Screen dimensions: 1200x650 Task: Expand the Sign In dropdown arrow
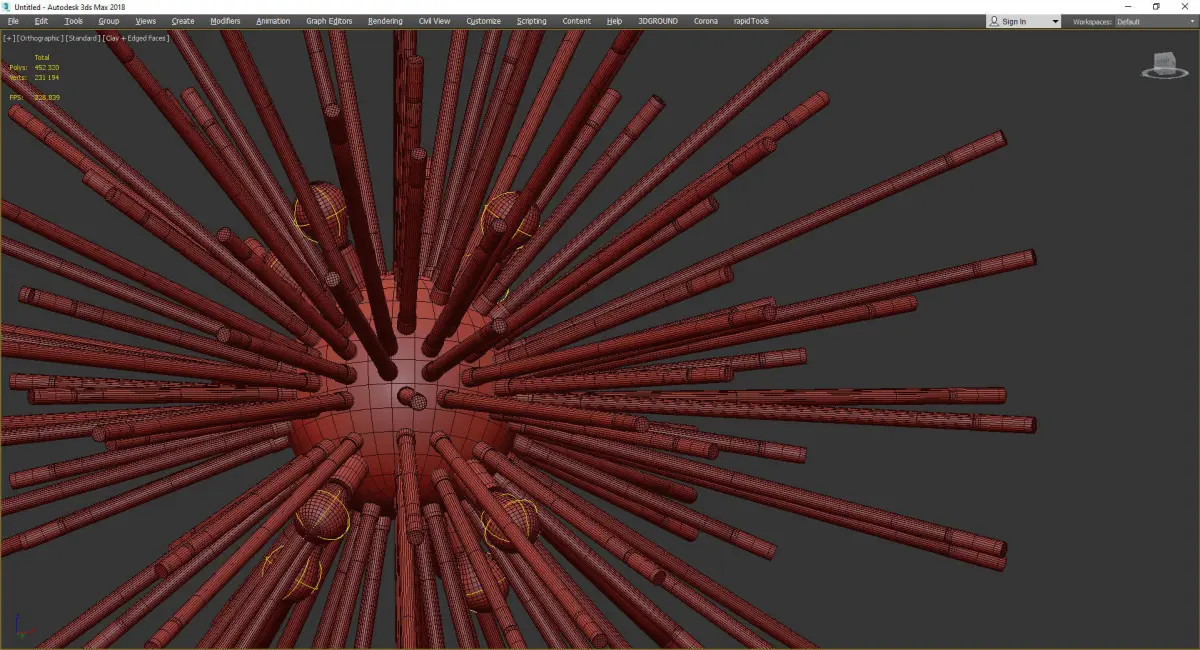(x=1055, y=21)
